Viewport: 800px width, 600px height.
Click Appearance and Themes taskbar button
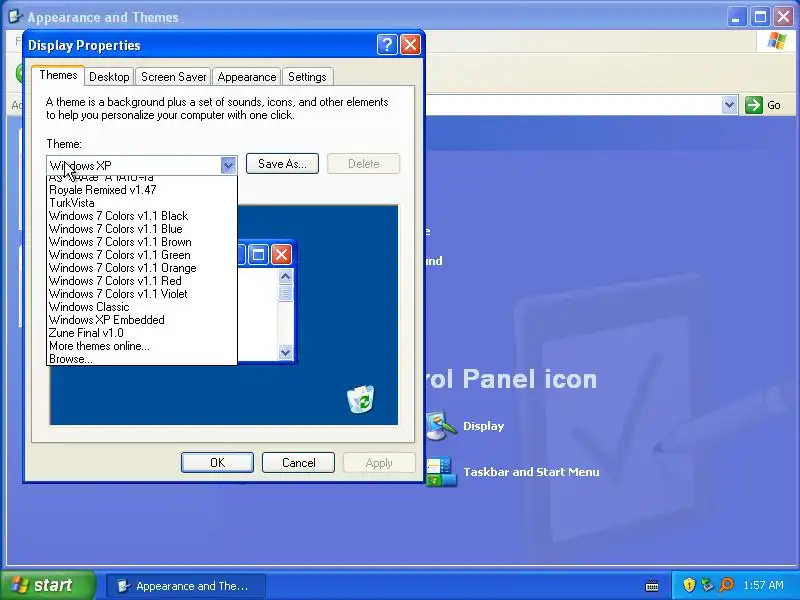point(186,586)
